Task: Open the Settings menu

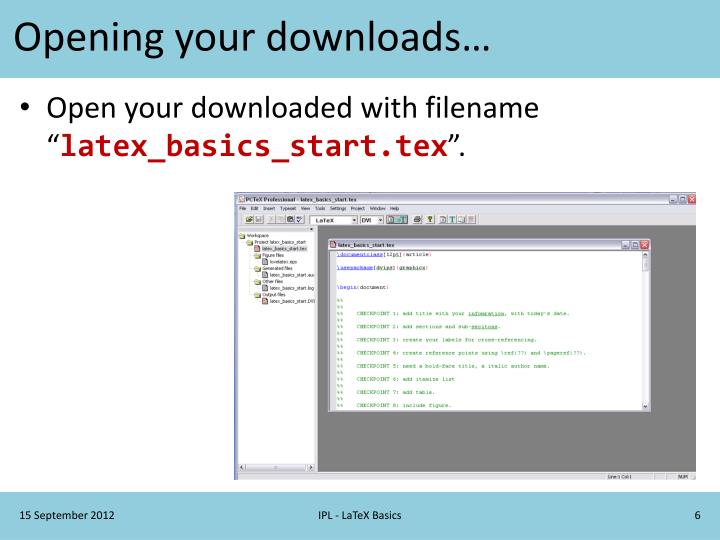Action: click(338, 208)
